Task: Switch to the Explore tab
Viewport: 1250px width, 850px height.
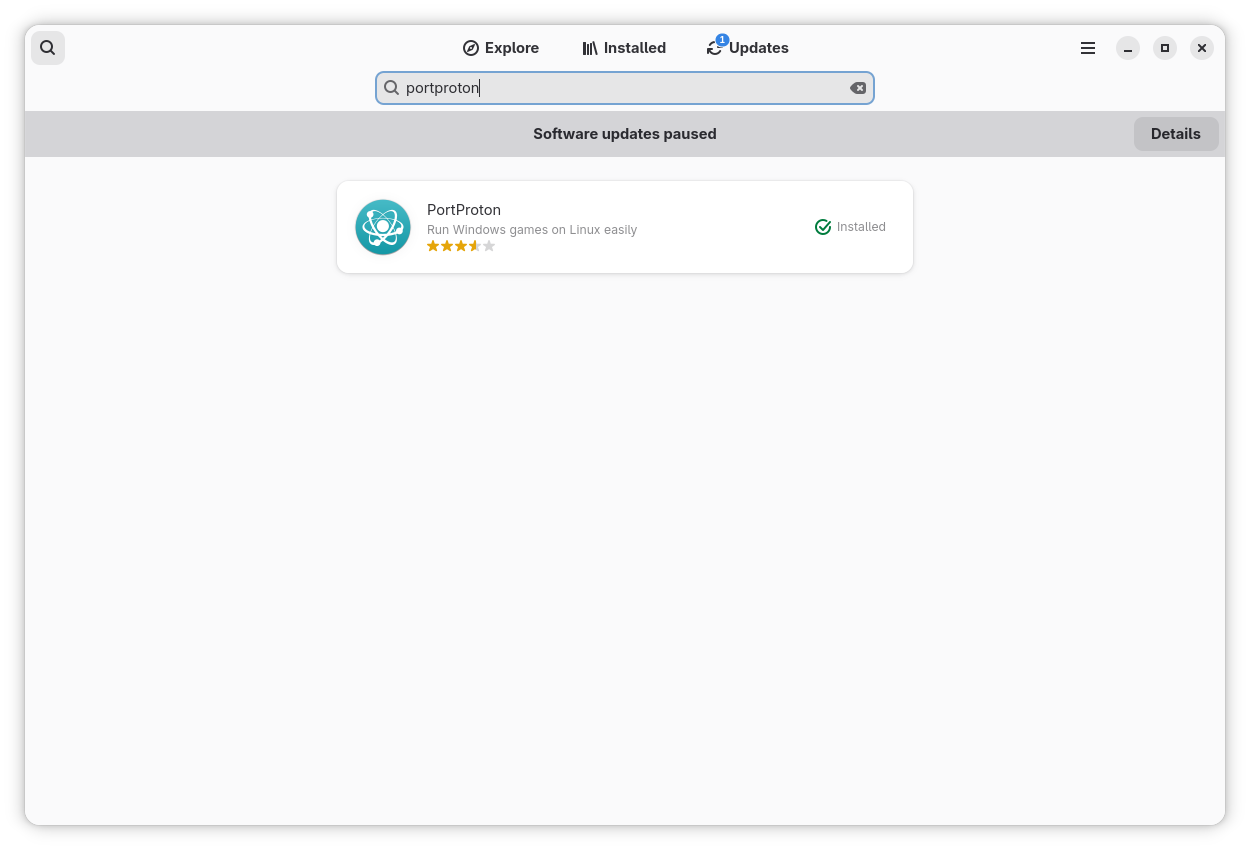Action: [x=501, y=48]
